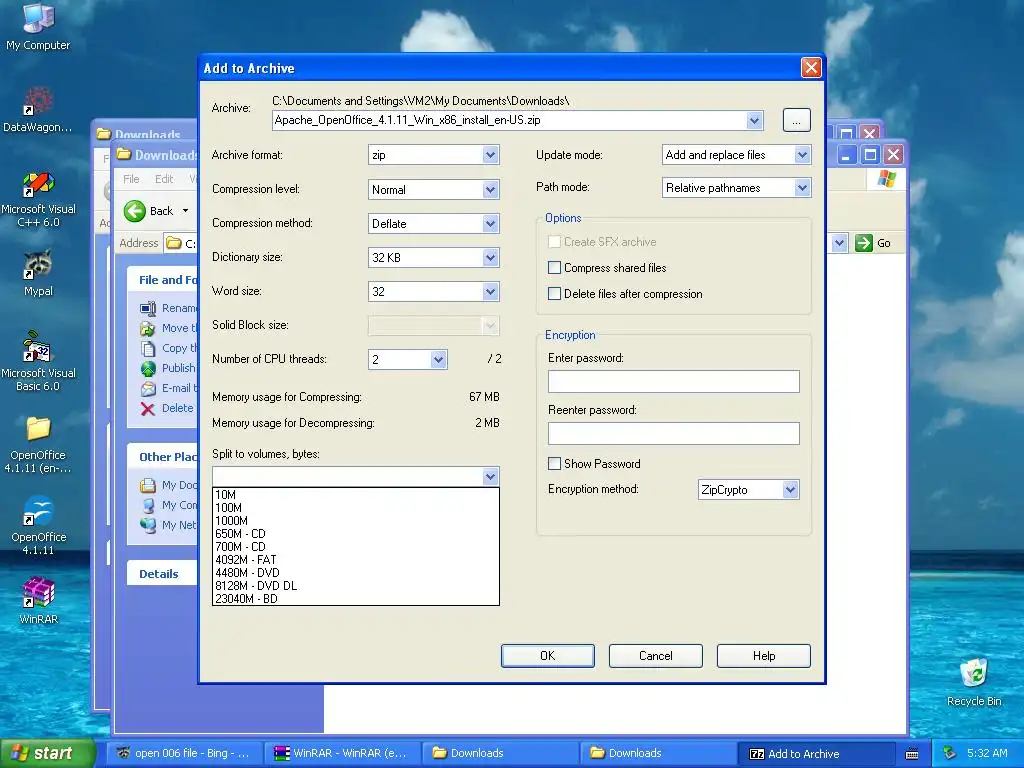Click the My Computer icon under Other Places
This screenshot has height=768, width=1024.
point(148,505)
